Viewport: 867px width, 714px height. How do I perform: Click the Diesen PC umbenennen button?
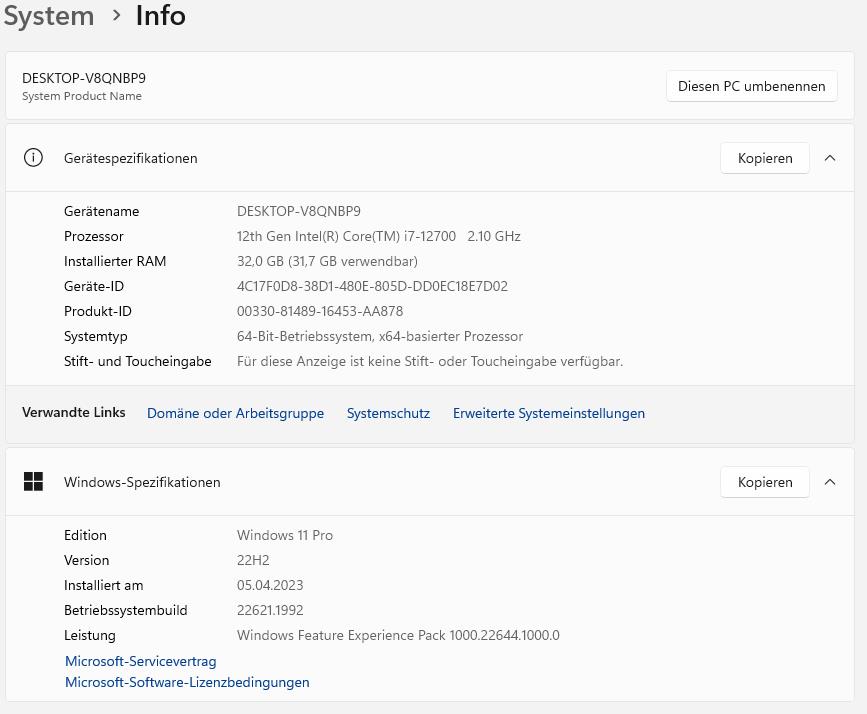[751, 86]
